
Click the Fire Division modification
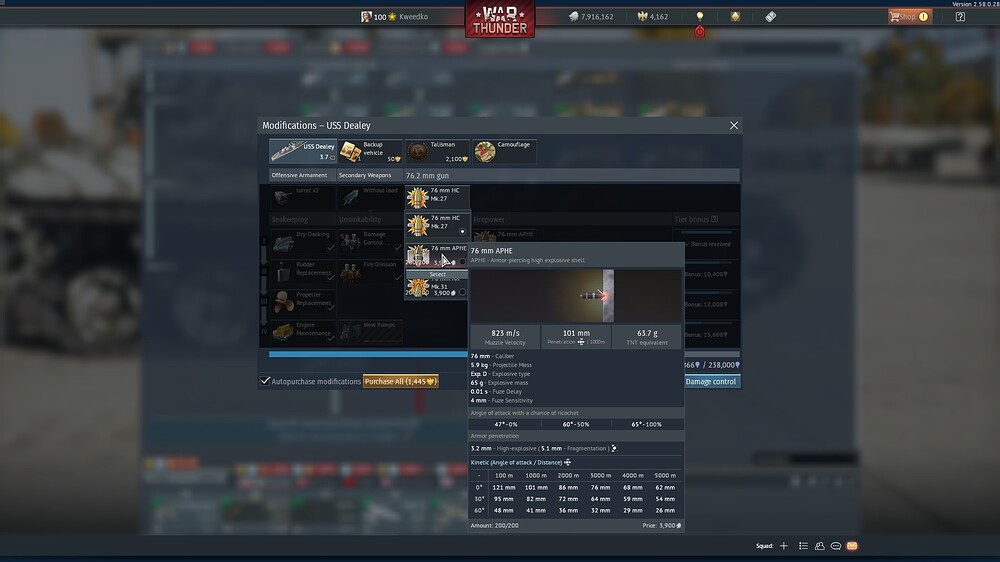click(x=371, y=272)
